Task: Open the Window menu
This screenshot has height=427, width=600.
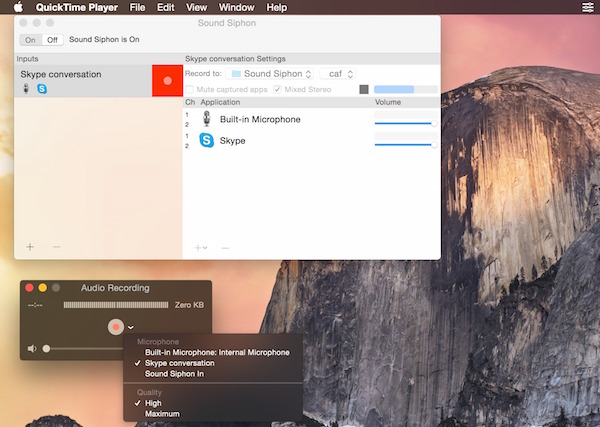Action: [236, 7]
